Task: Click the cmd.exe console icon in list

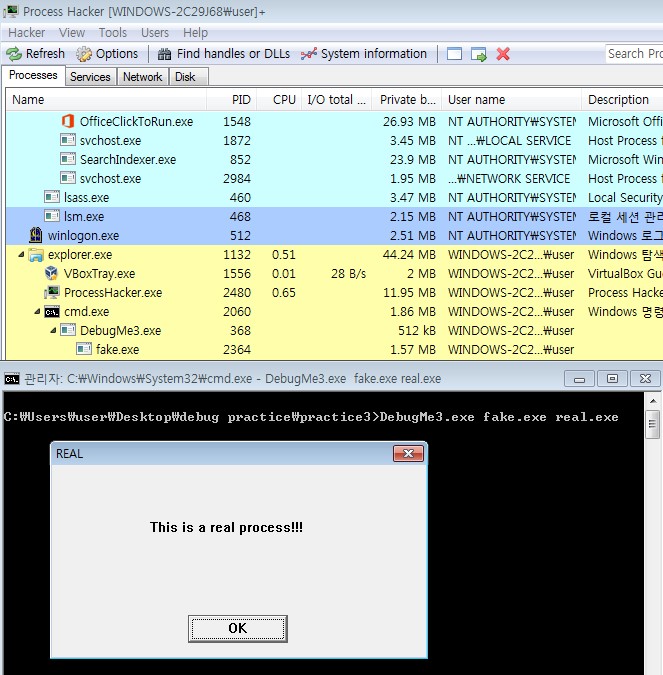Action: 52,312
